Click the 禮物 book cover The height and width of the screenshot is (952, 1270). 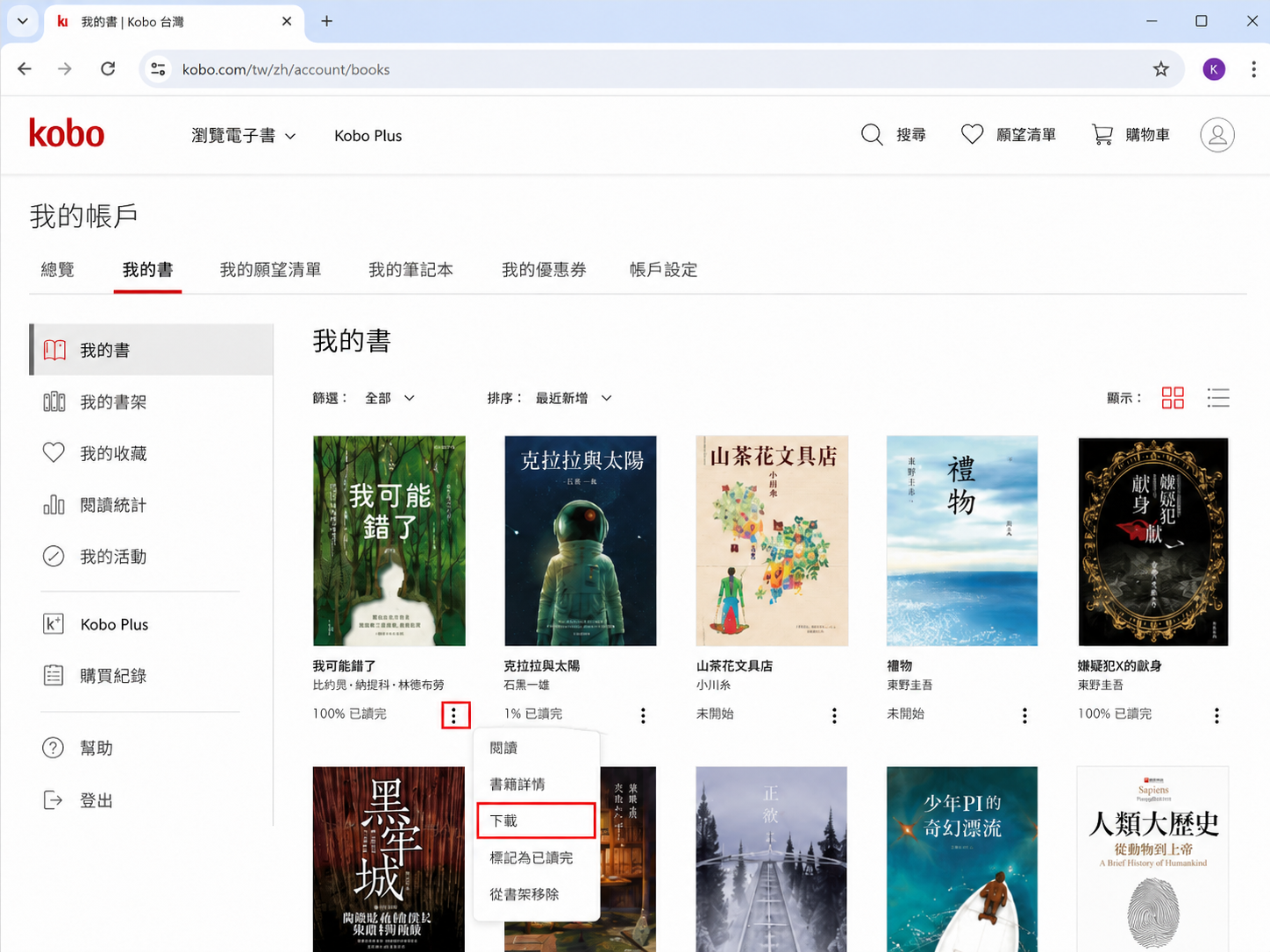[962, 541]
